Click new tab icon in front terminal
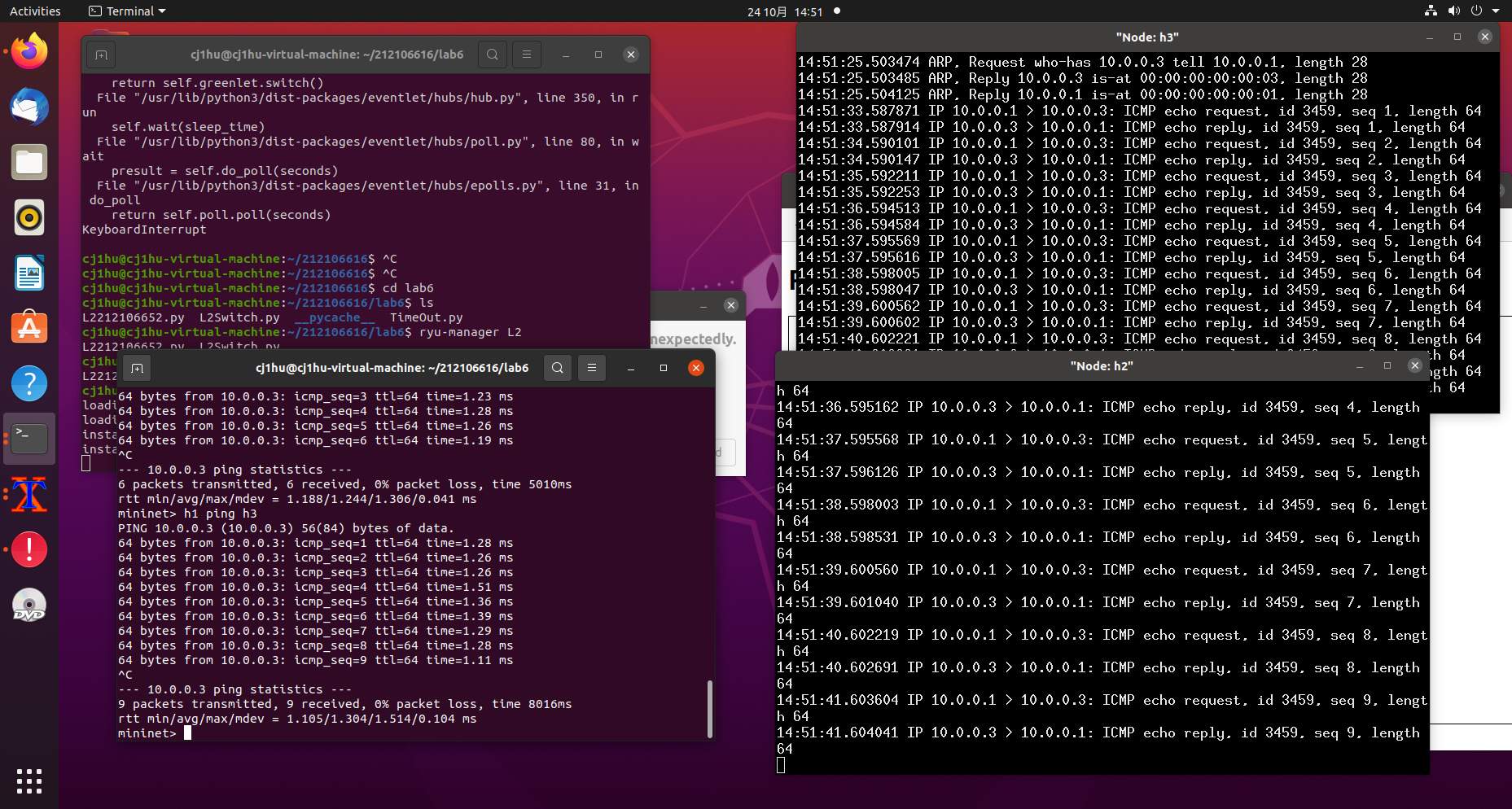 point(138,369)
